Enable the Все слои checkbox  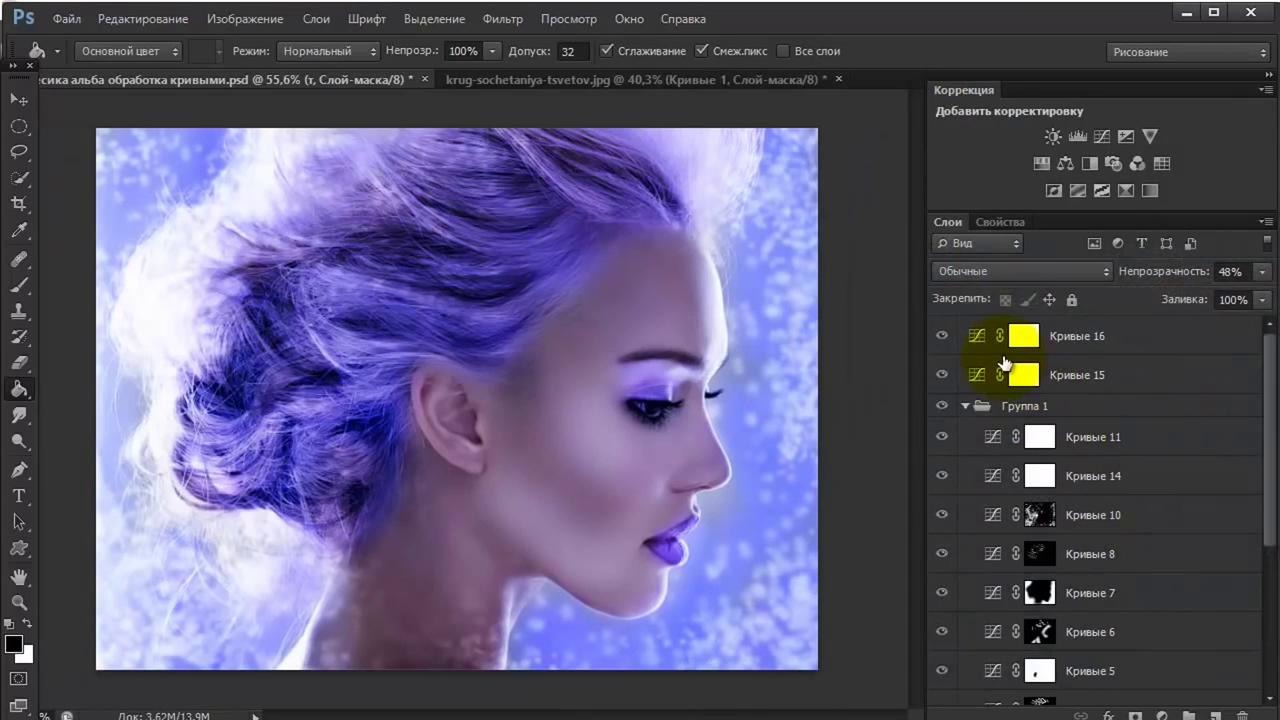pos(783,51)
